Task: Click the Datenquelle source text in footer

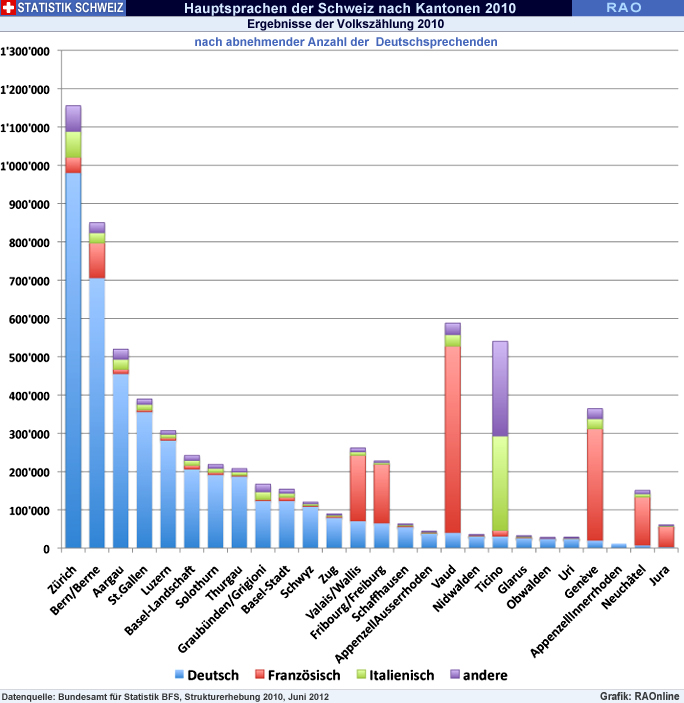Action: (x=165, y=695)
